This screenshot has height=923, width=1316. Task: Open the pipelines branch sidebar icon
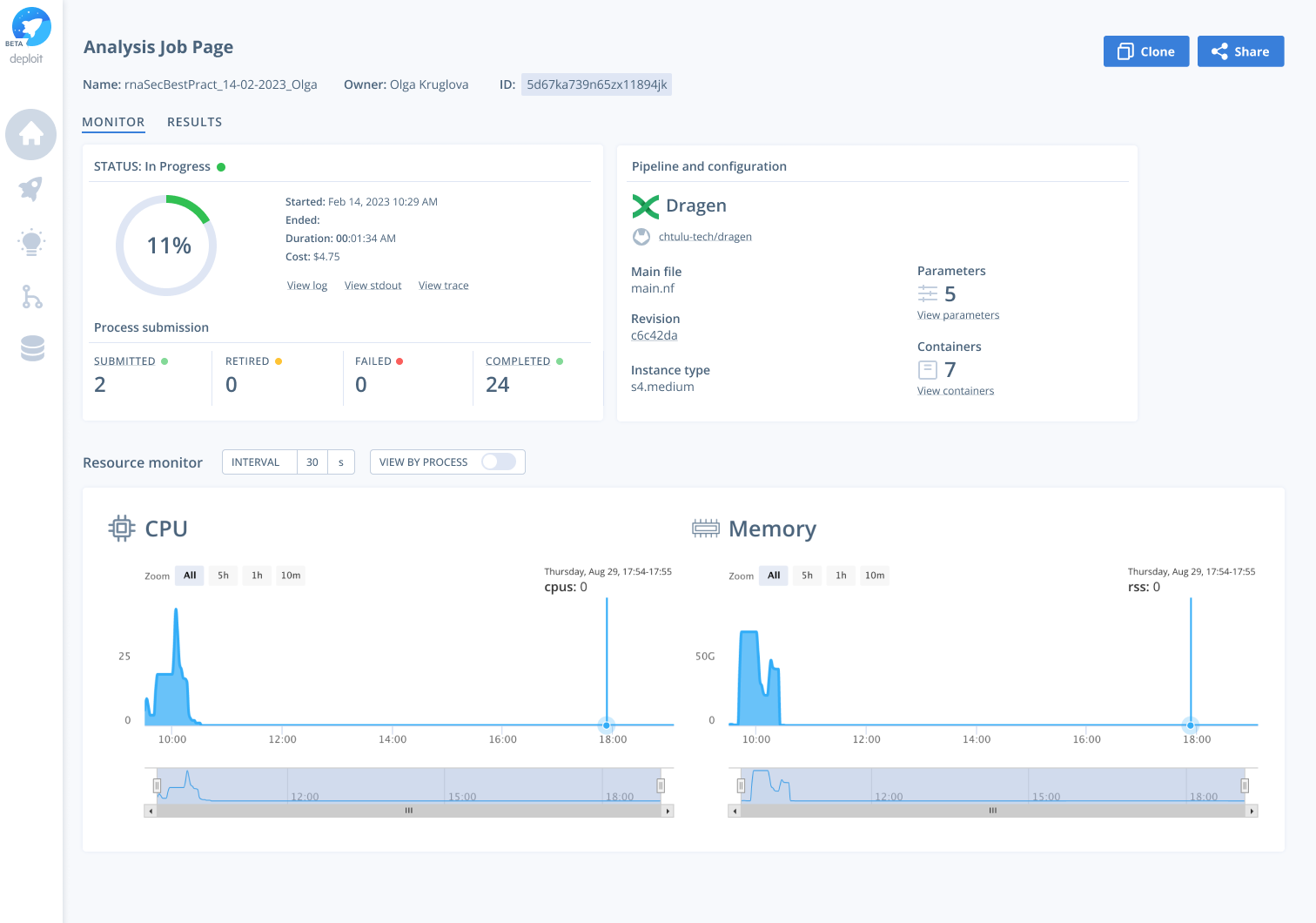[31, 297]
